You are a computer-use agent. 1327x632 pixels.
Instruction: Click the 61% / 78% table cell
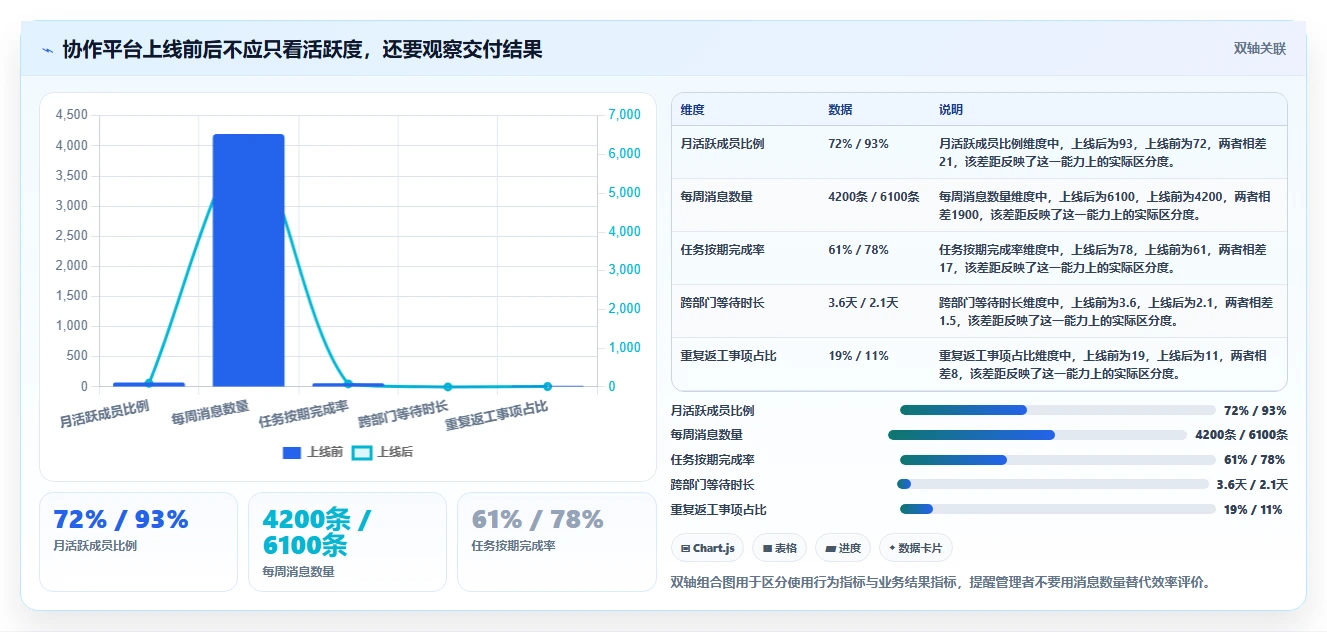pos(858,250)
